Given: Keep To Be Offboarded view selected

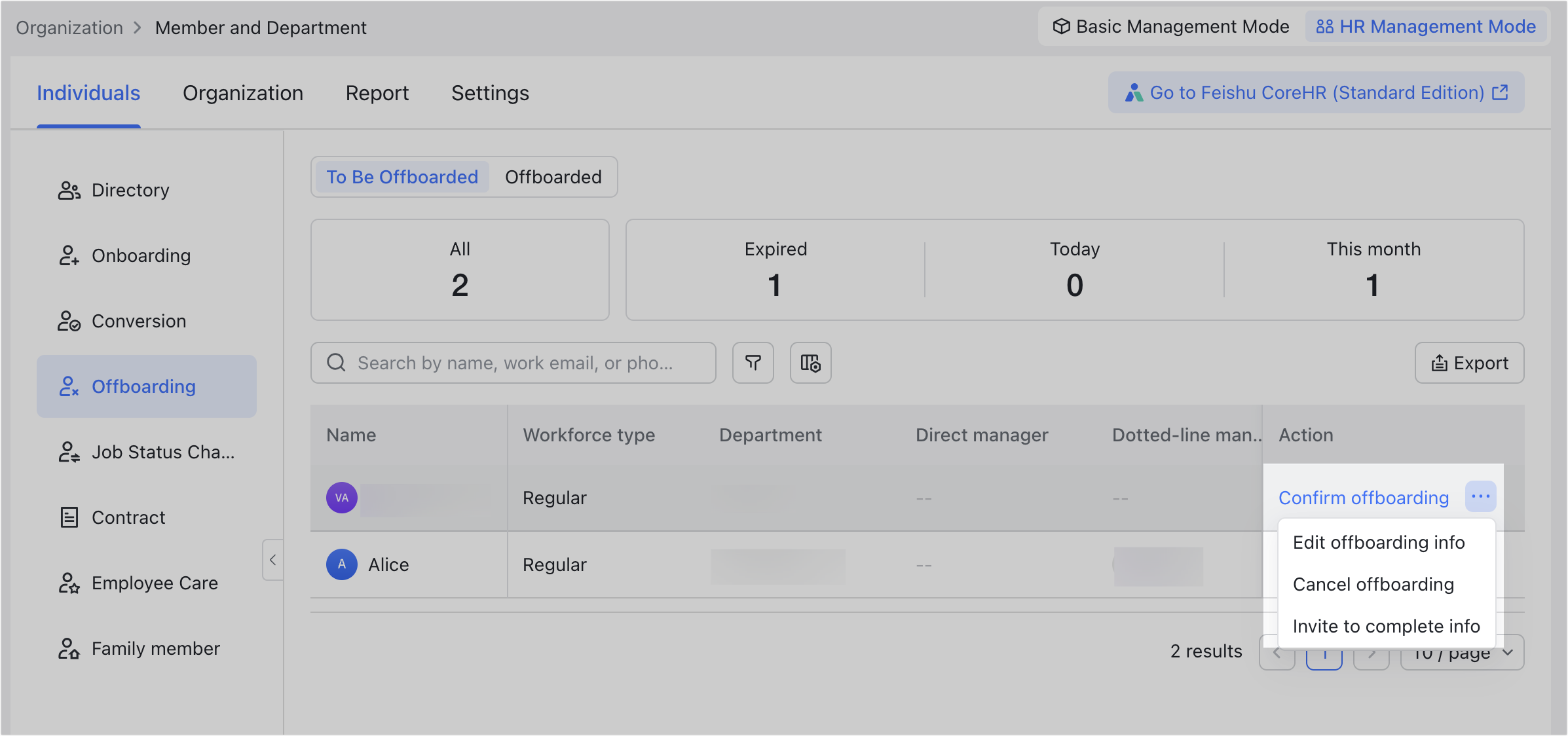Looking at the screenshot, I should click(401, 177).
